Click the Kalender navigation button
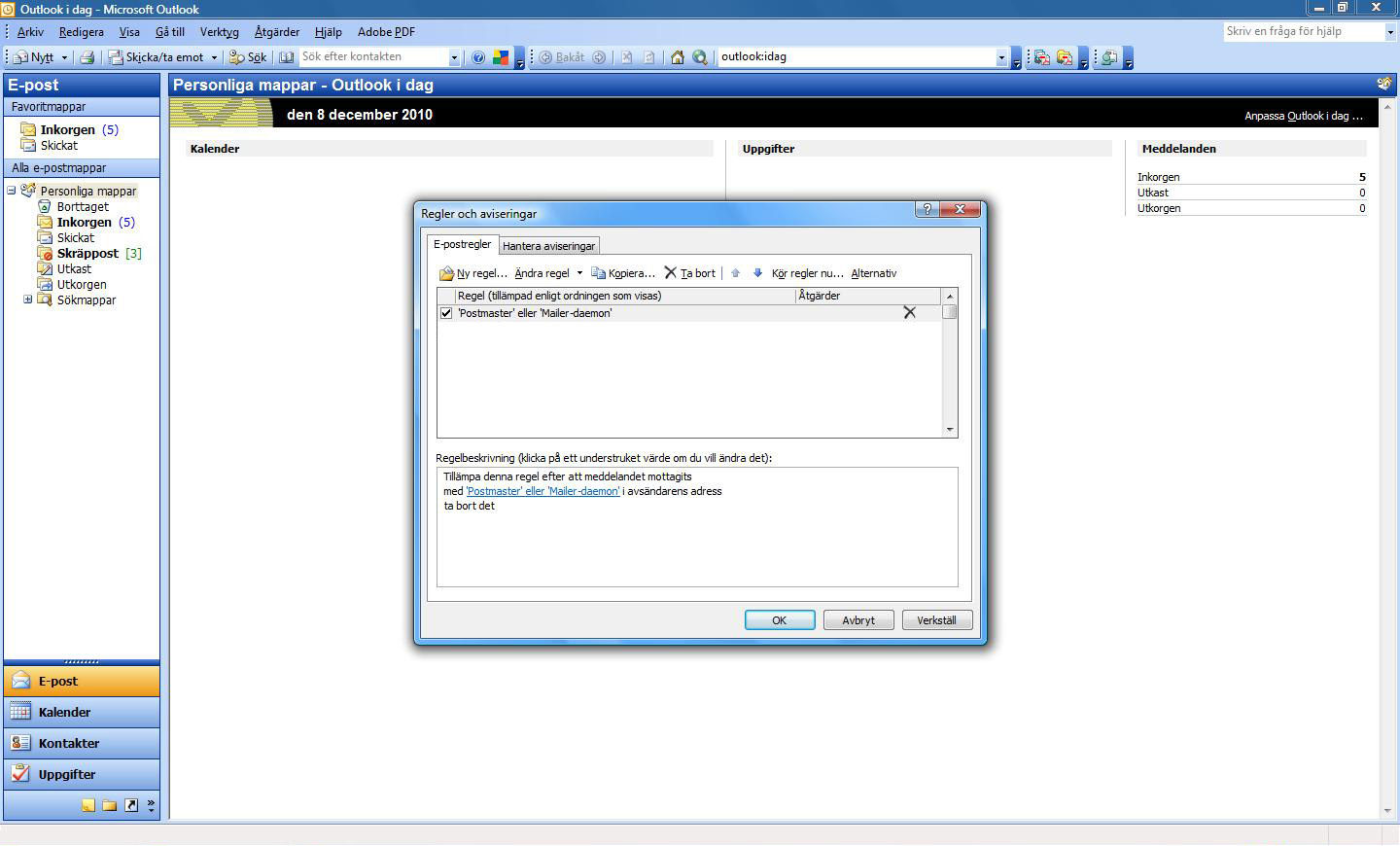 (82, 712)
